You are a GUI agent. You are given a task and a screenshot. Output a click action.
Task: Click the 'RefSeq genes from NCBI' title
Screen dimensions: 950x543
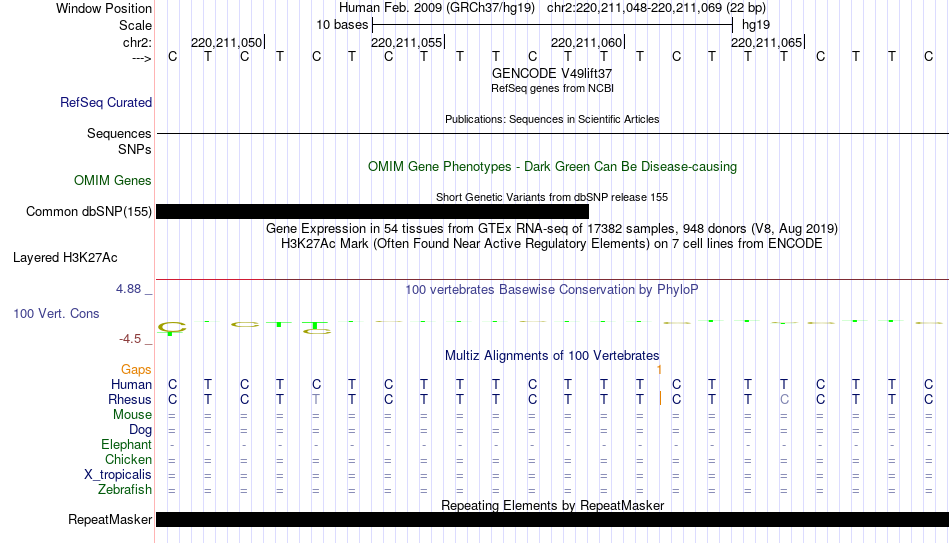[x=552, y=88]
